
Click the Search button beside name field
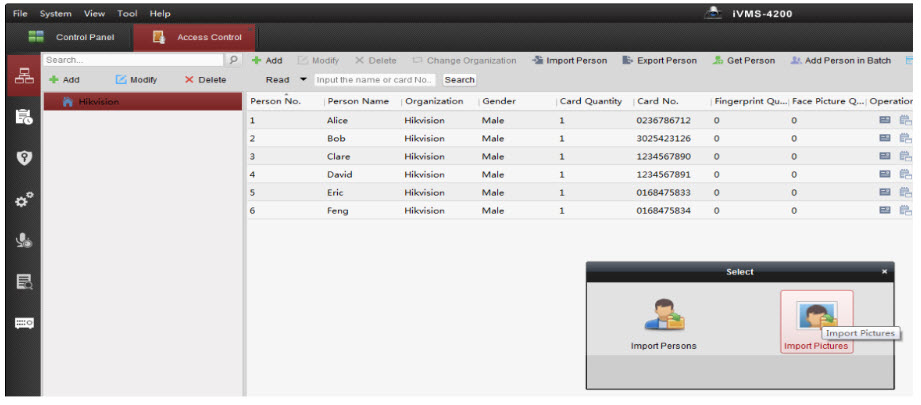(x=459, y=80)
